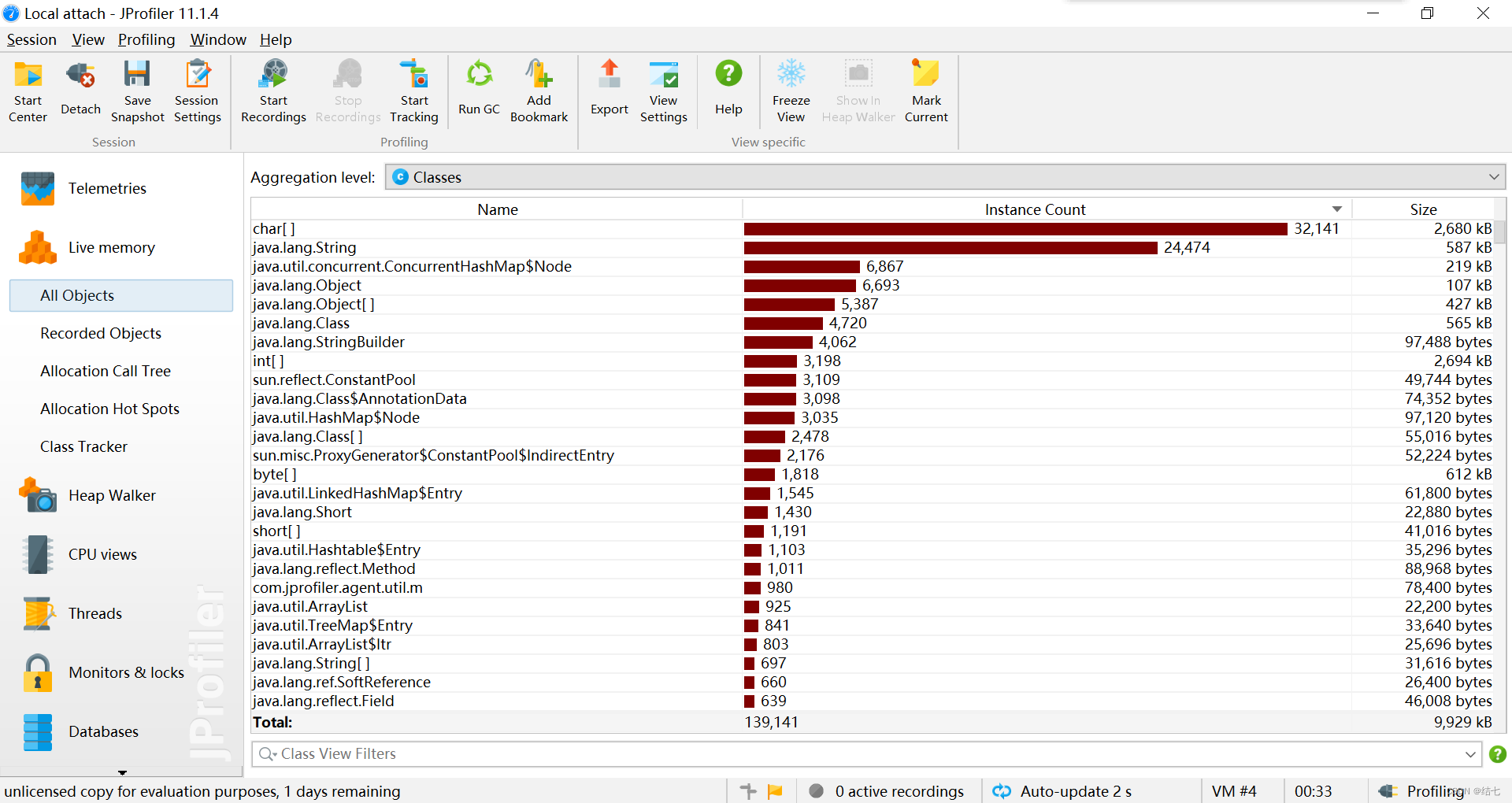1512x803 pixels.
Task: Select the java.lang.String row
Action: [x=872, y=247]
